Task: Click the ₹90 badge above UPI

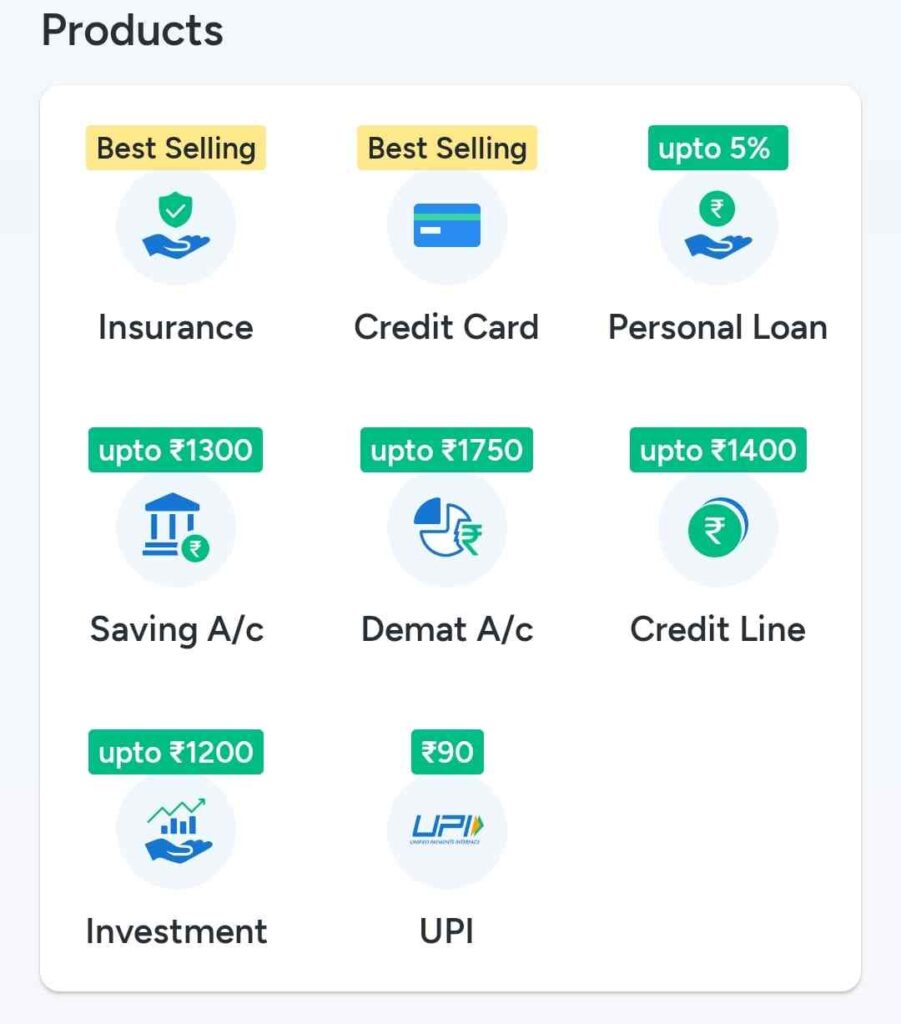Action: tap(447, 752)
